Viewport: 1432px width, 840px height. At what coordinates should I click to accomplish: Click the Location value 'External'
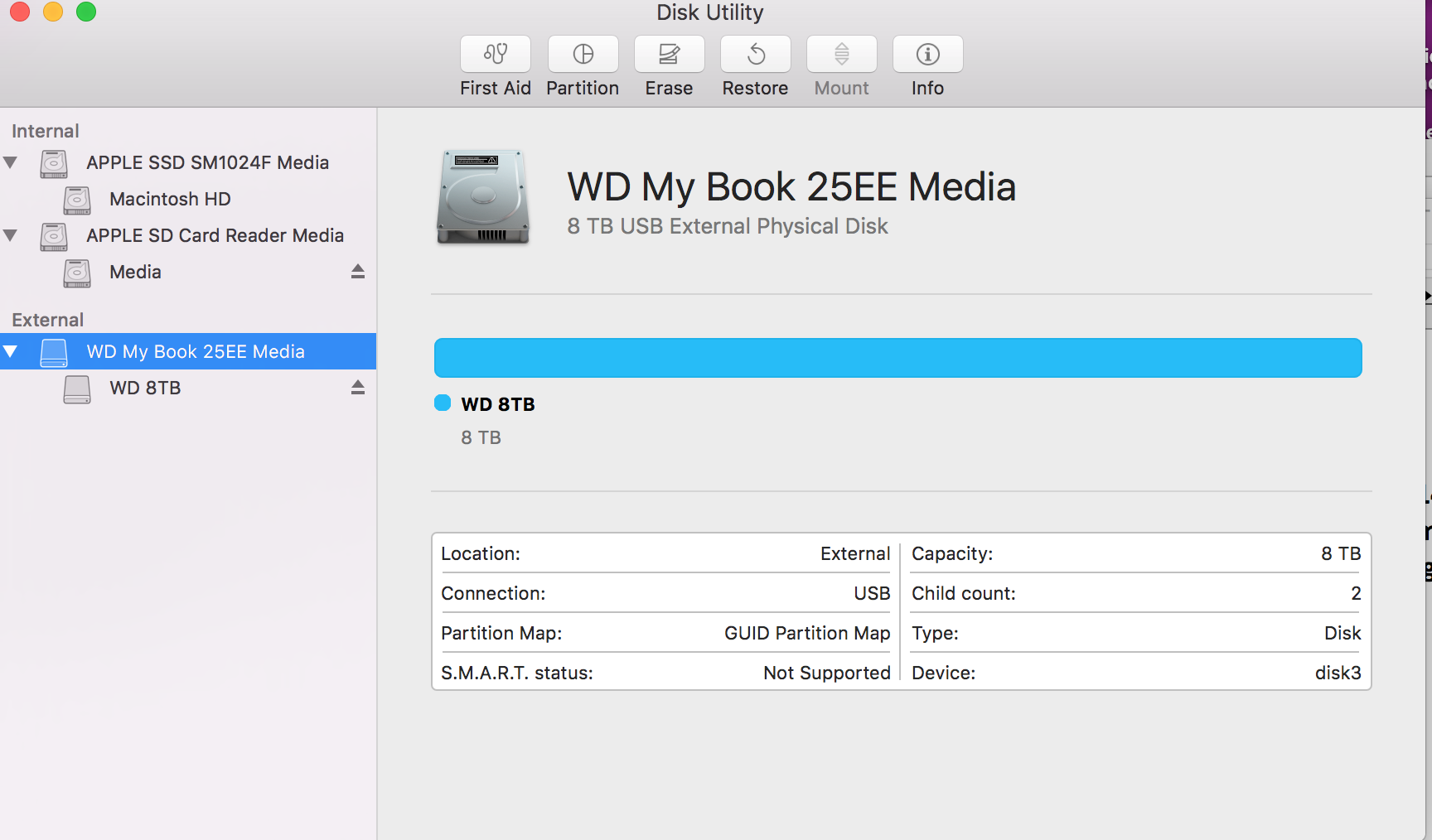[x=855, y=553]
